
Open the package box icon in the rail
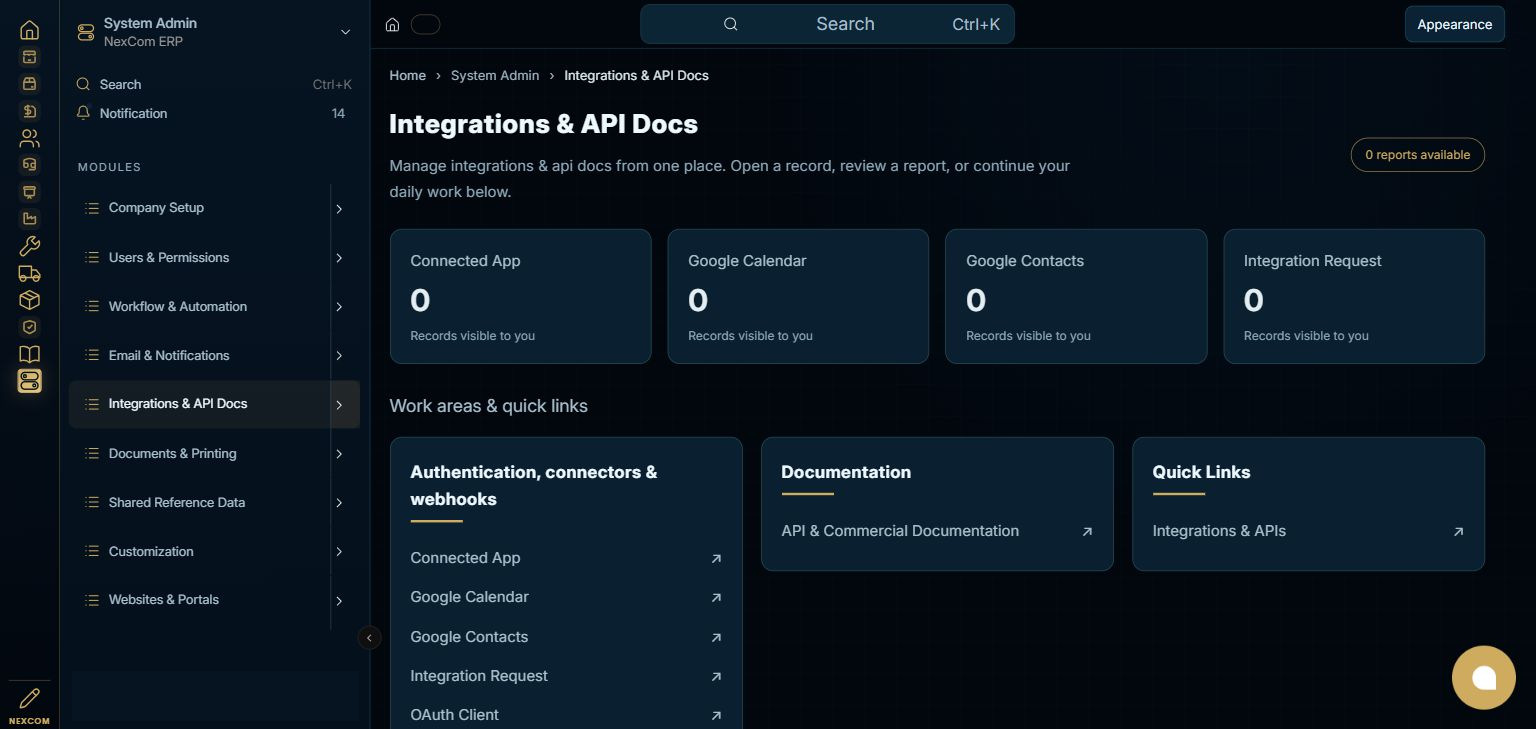pyautogui.click(x=29, y=300)
